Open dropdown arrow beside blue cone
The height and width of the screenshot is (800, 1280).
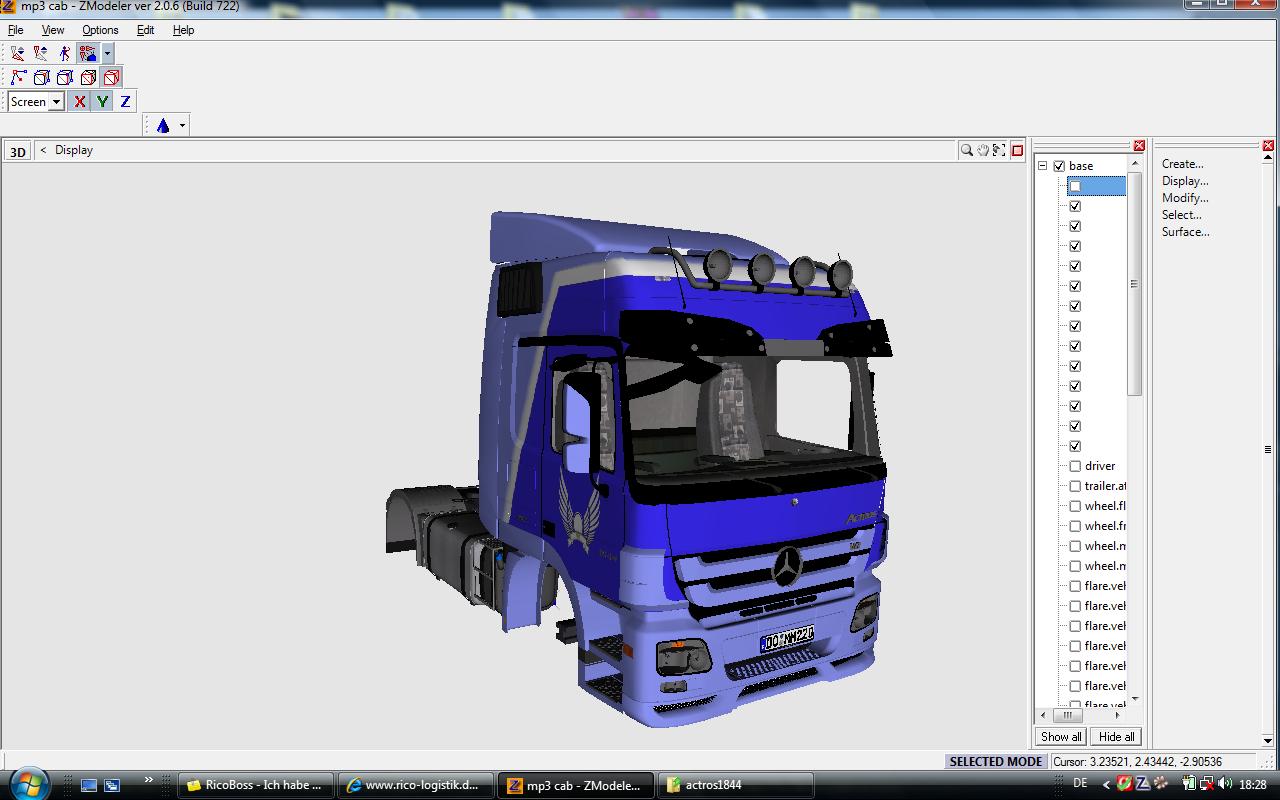[x=182, y=125]
